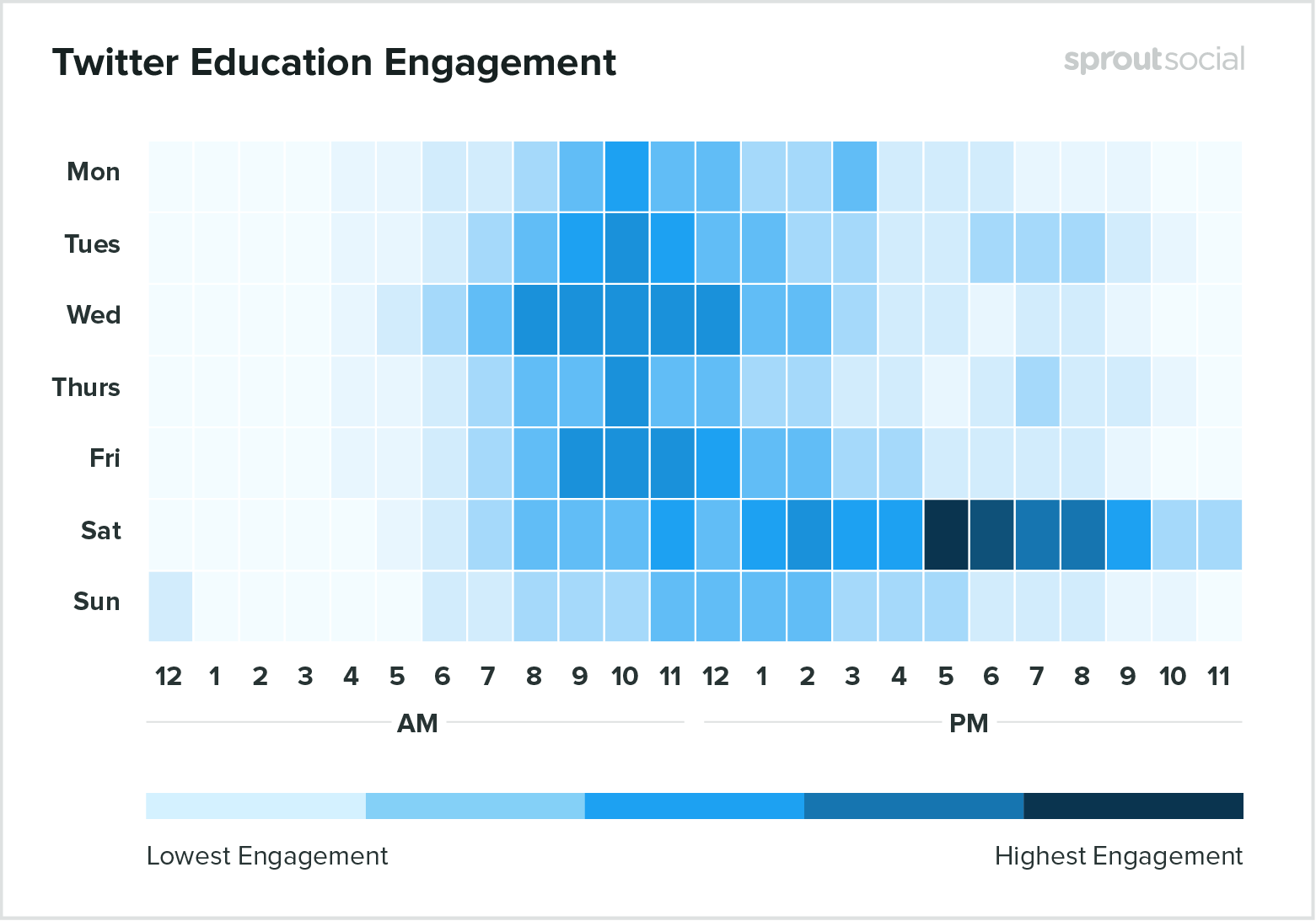Select the Sat row label

100,531
